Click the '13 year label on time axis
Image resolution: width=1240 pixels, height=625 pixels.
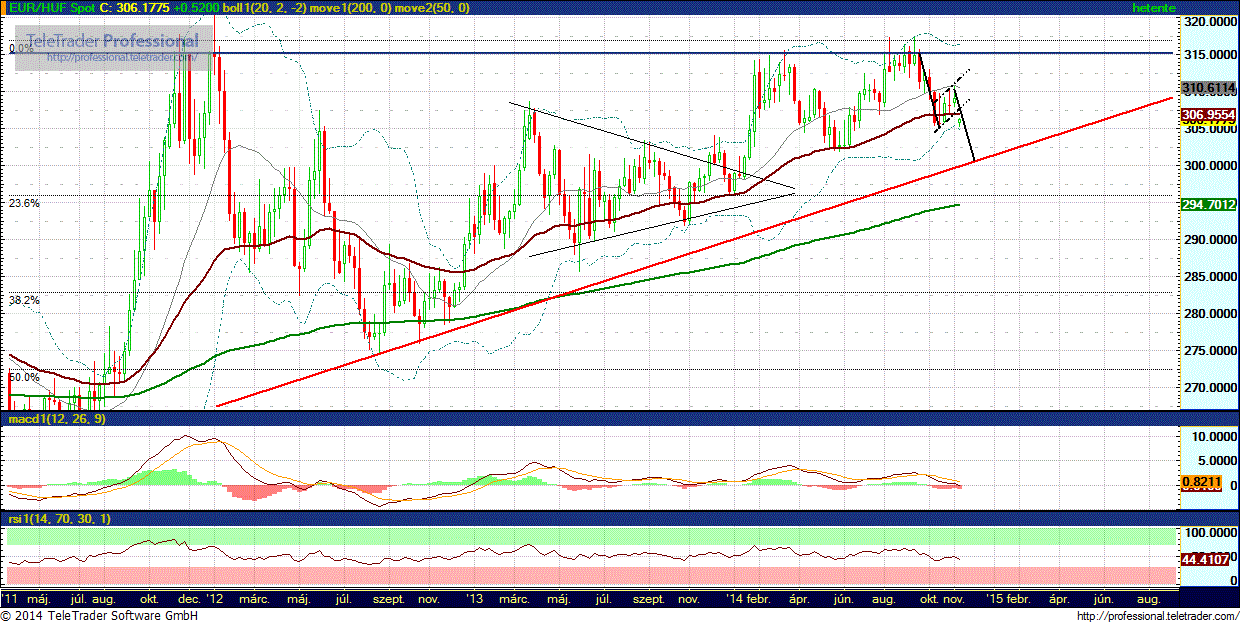pyautogui.click(x=475, y=598)
